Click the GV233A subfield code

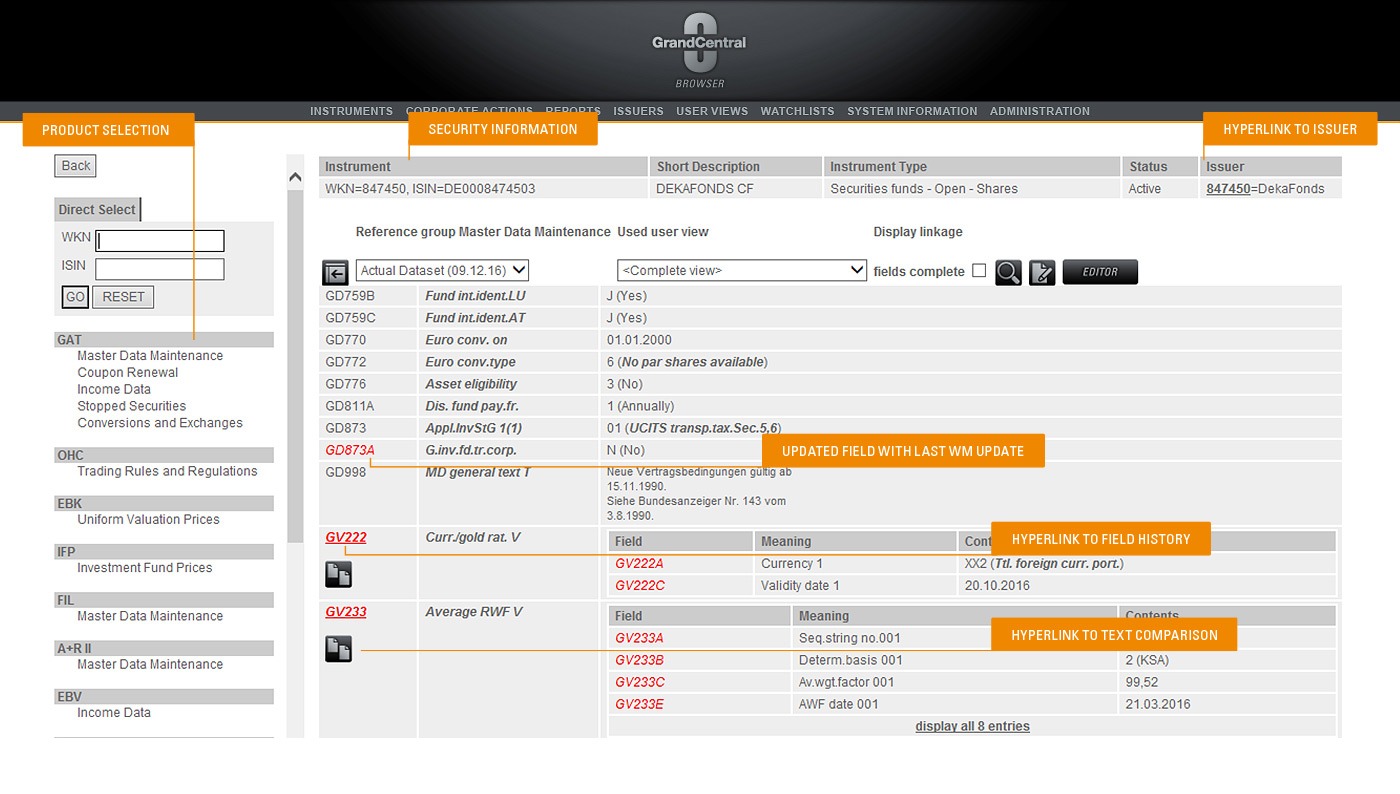[640, 638]
